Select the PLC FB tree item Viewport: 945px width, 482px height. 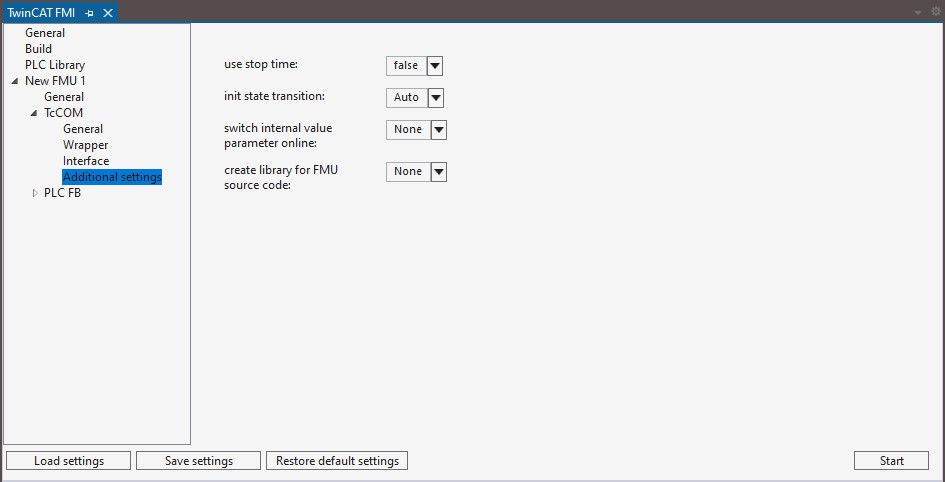63,193
